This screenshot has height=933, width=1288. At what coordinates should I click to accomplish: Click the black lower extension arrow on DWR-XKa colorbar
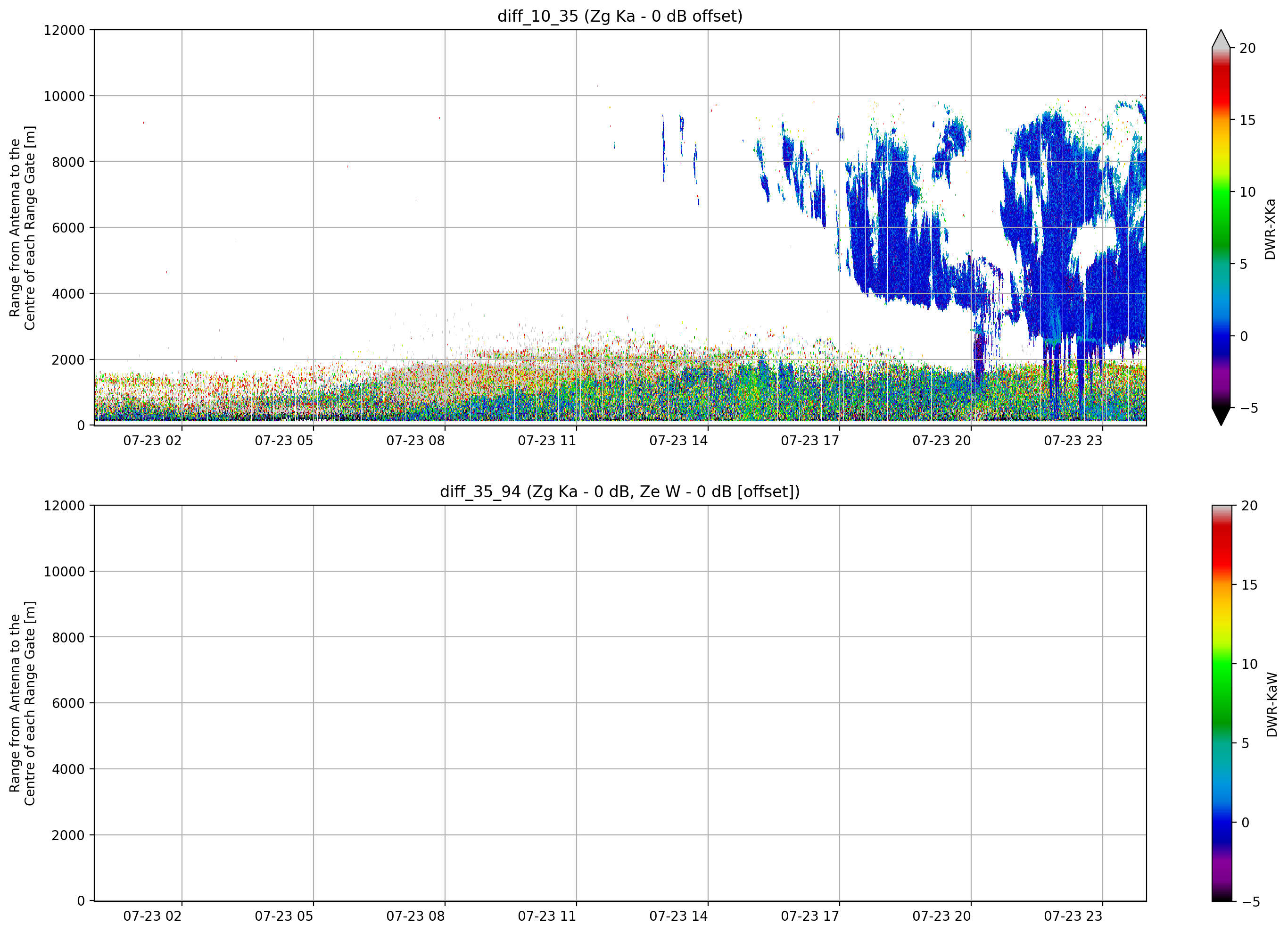coord(1221,416)
